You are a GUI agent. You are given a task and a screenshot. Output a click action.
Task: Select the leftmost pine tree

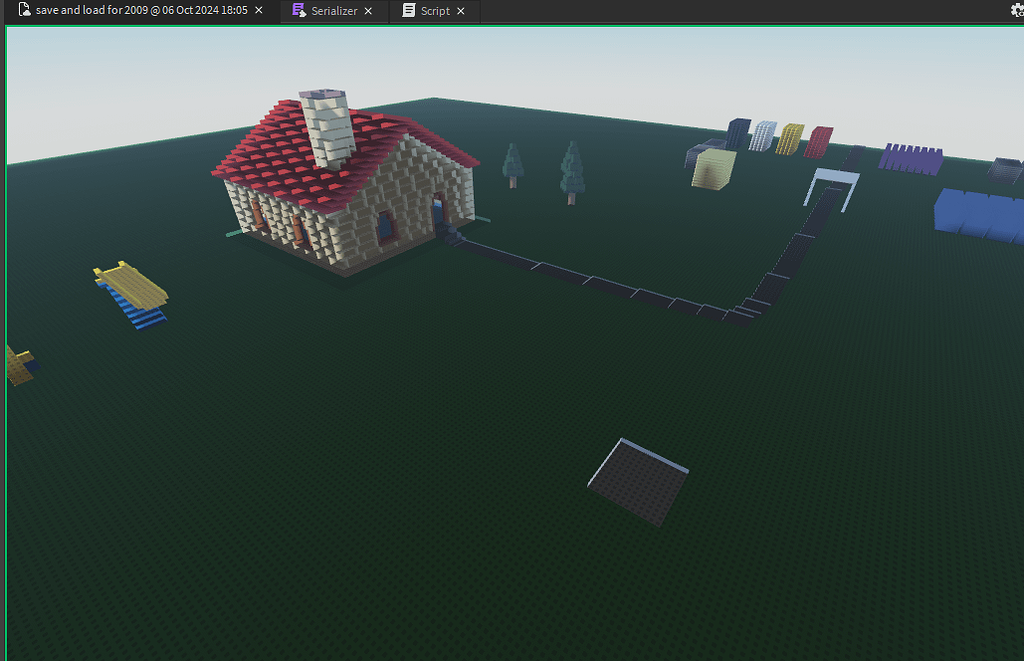[513, 165]
